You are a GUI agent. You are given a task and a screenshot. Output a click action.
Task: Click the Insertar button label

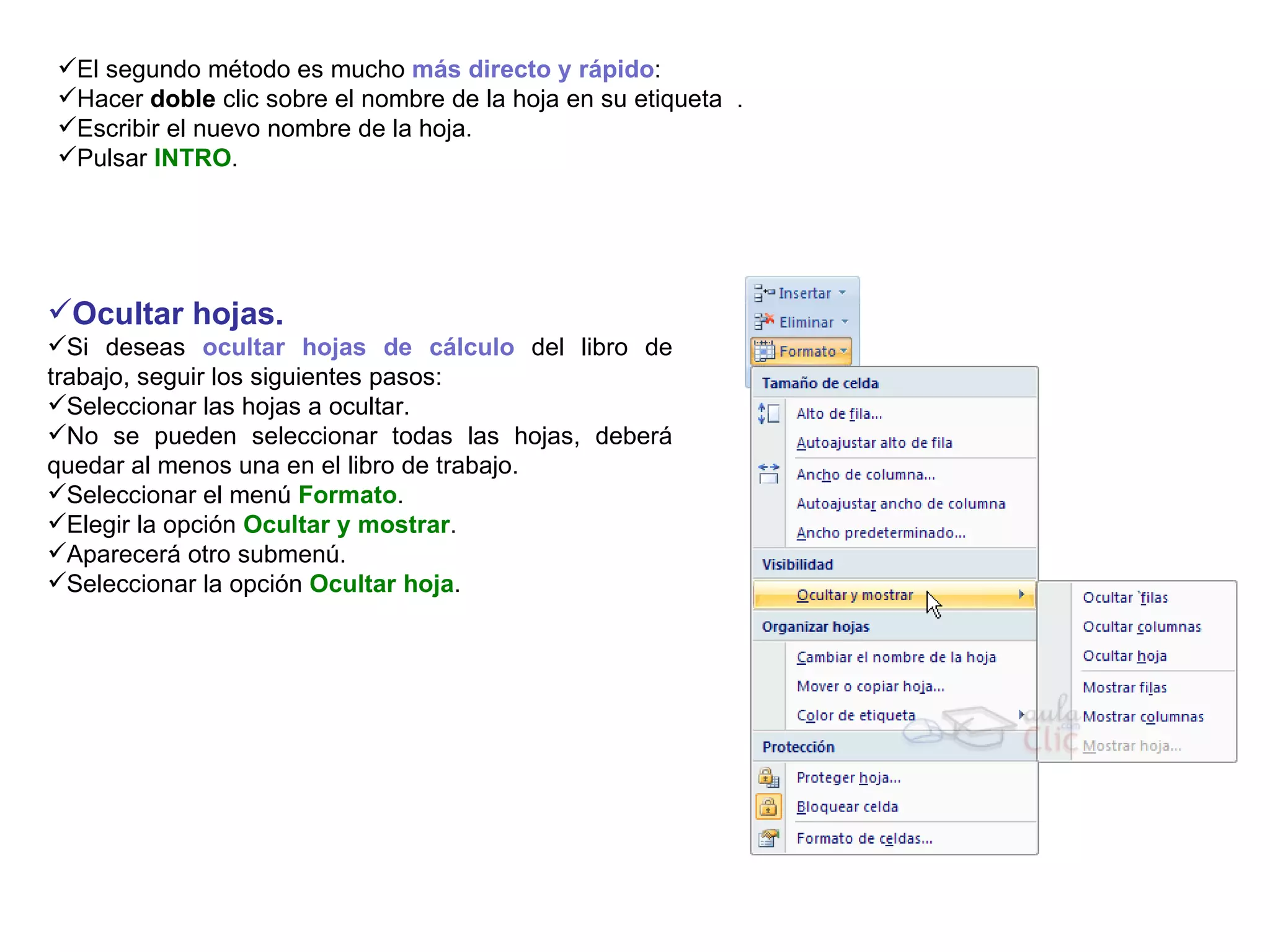(805, 293)
